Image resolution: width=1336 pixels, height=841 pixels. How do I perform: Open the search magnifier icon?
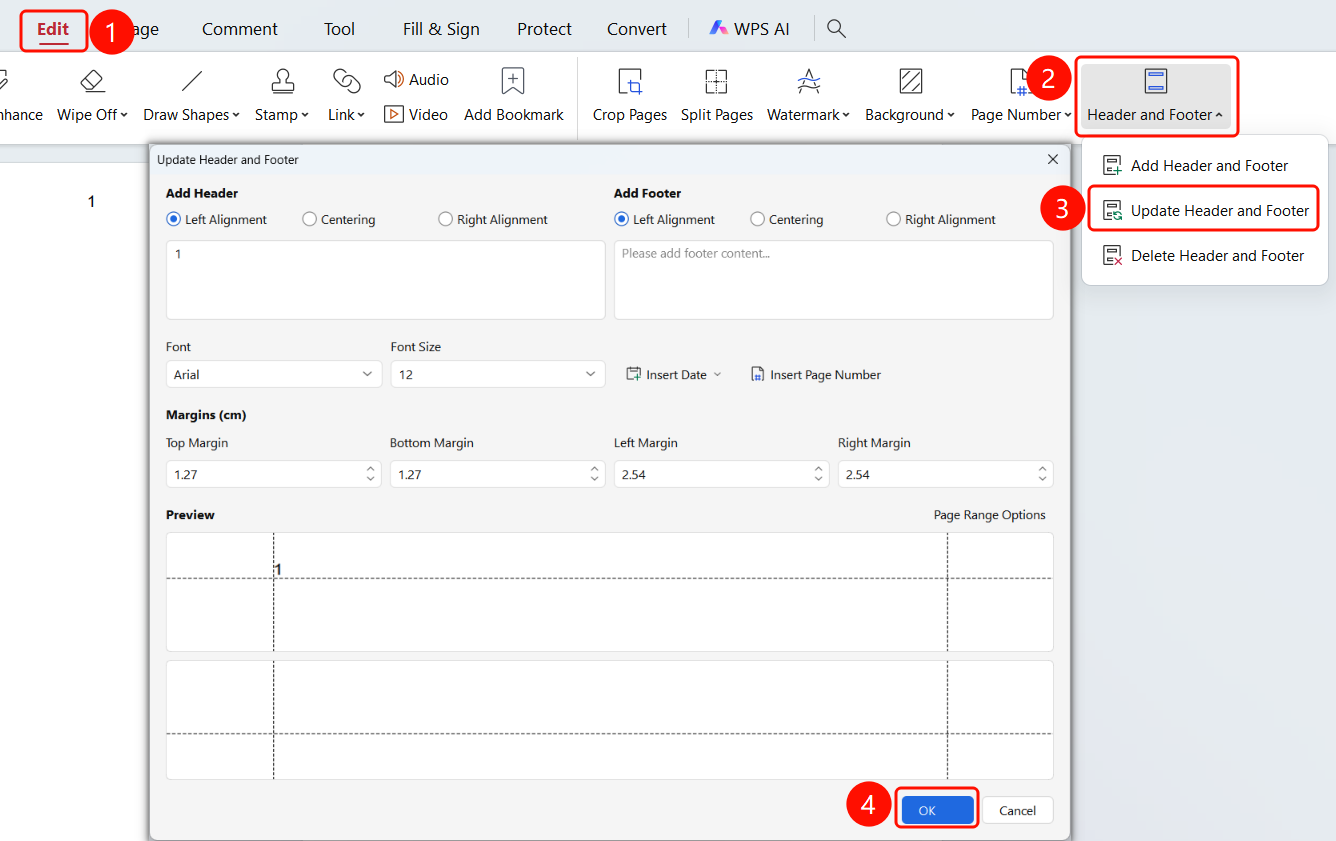[x=837, y=29]
